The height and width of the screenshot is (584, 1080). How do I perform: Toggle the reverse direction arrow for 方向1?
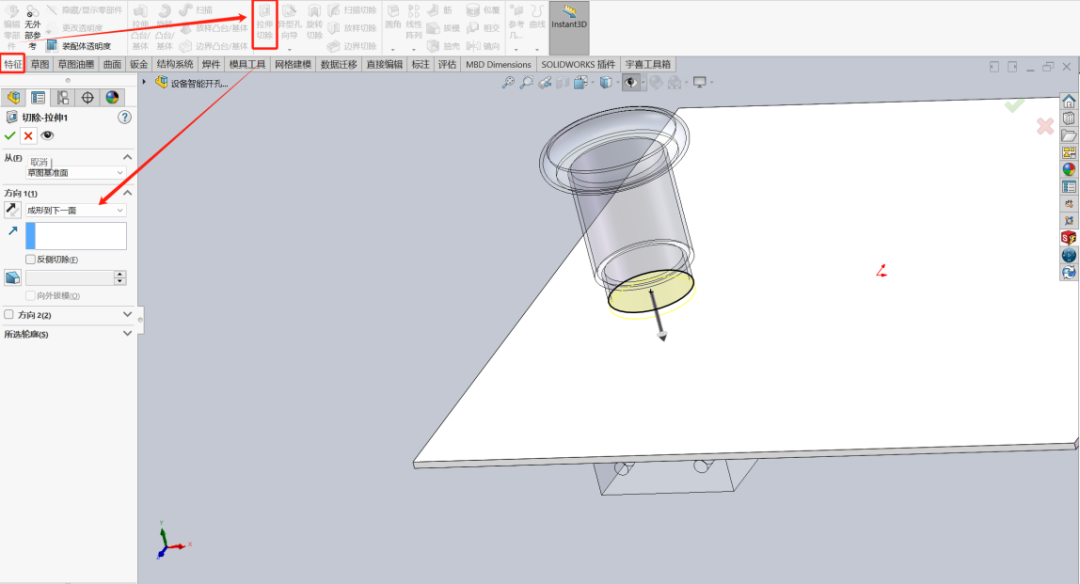(11, 210)
